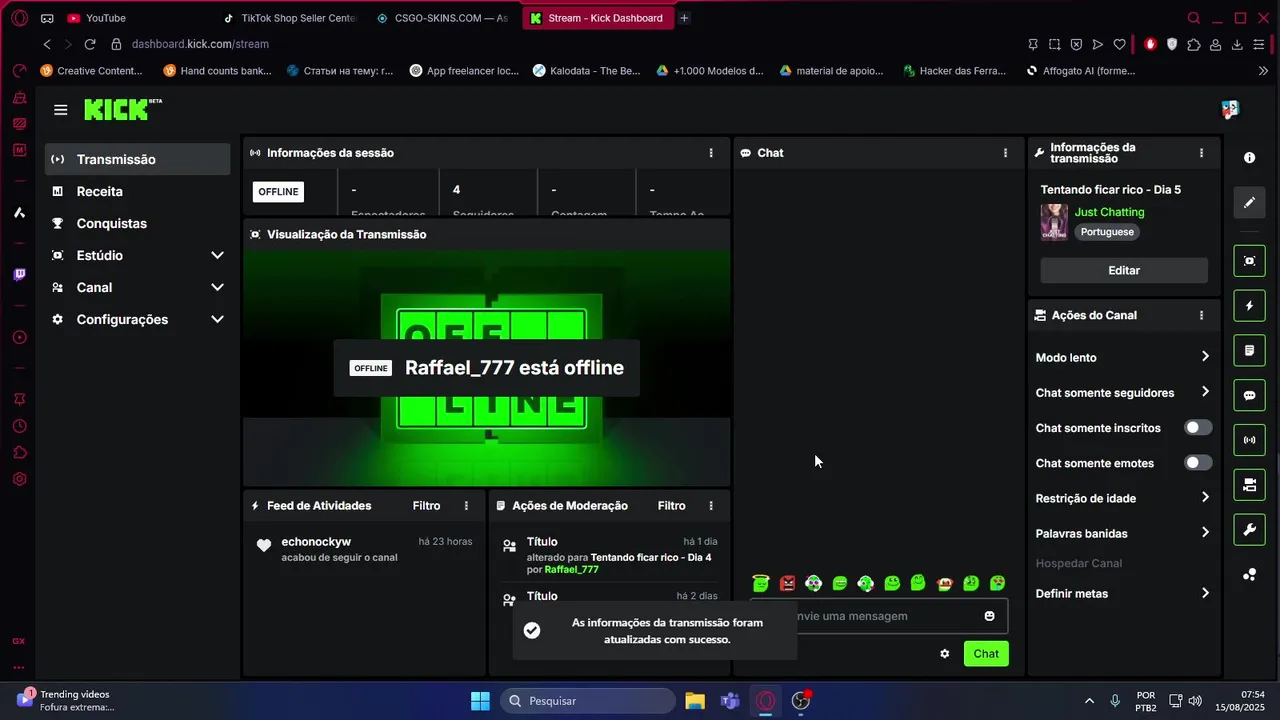Click the Editar button
Screen dimensions: 1280x720
pyautogui.click(x=1124, y=270)
